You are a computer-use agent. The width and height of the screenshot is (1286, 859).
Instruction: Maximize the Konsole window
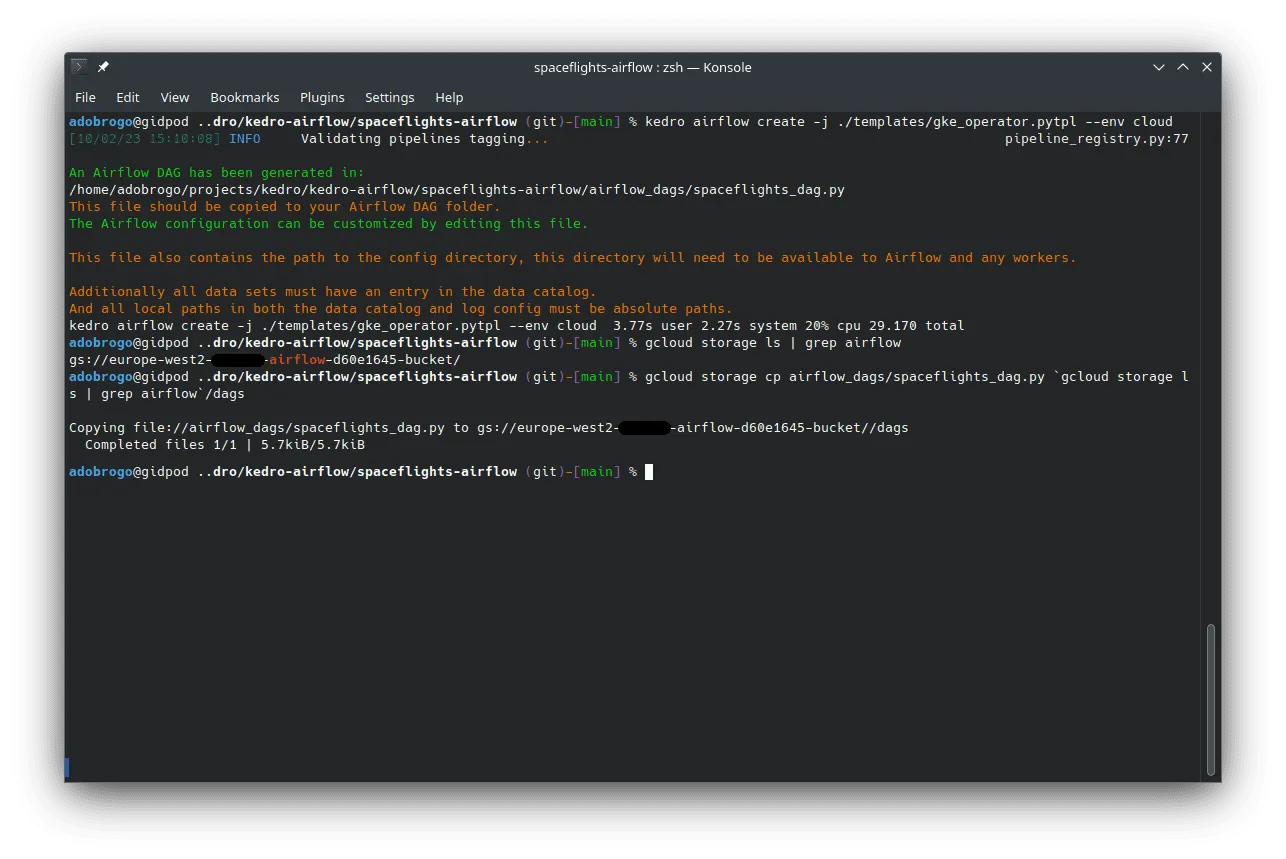1183,67
